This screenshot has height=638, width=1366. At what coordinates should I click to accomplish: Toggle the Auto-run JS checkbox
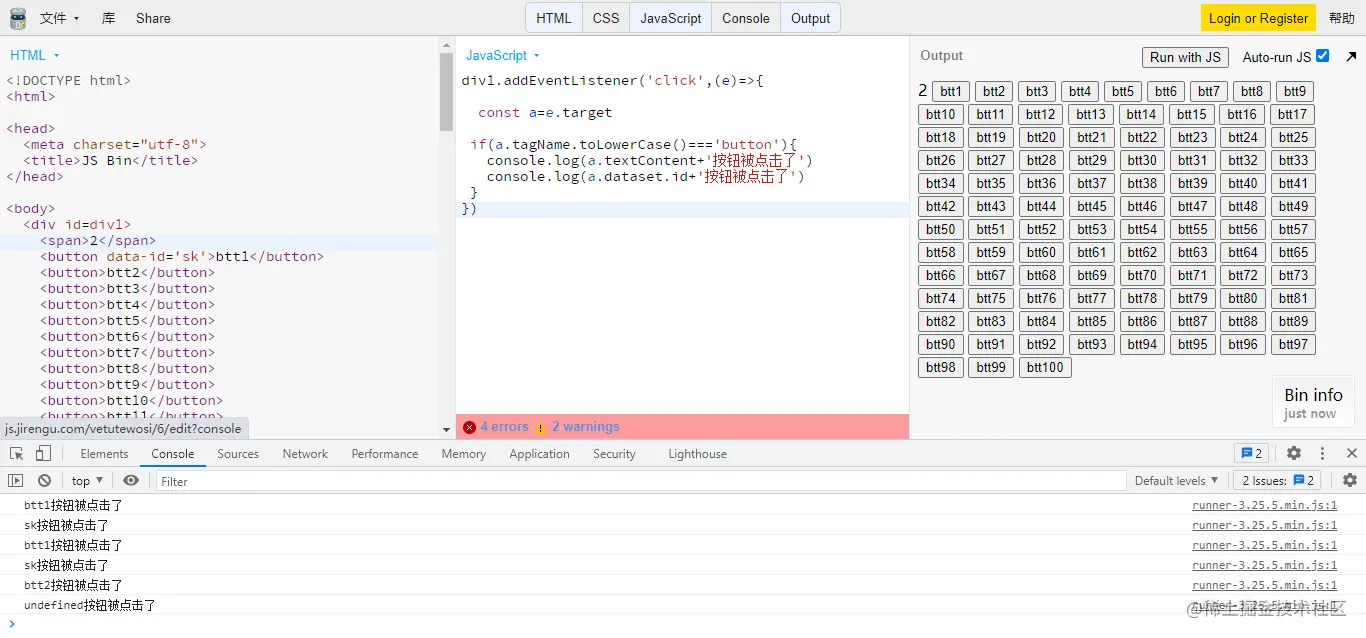1323,56
